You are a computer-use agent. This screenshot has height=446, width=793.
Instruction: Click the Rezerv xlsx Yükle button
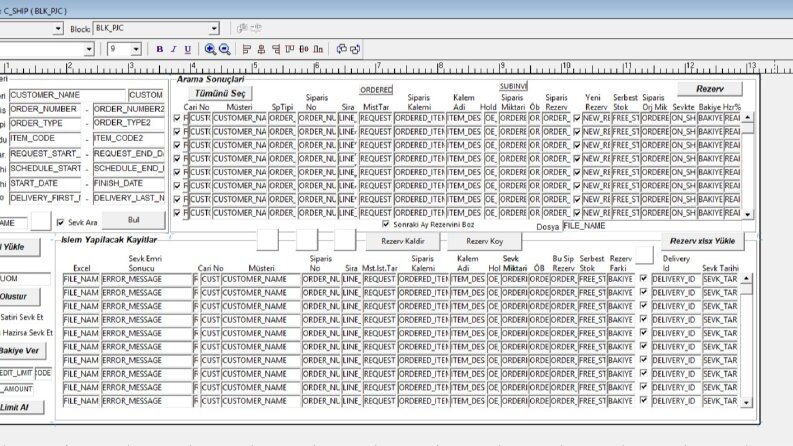[x=702, y=241]
